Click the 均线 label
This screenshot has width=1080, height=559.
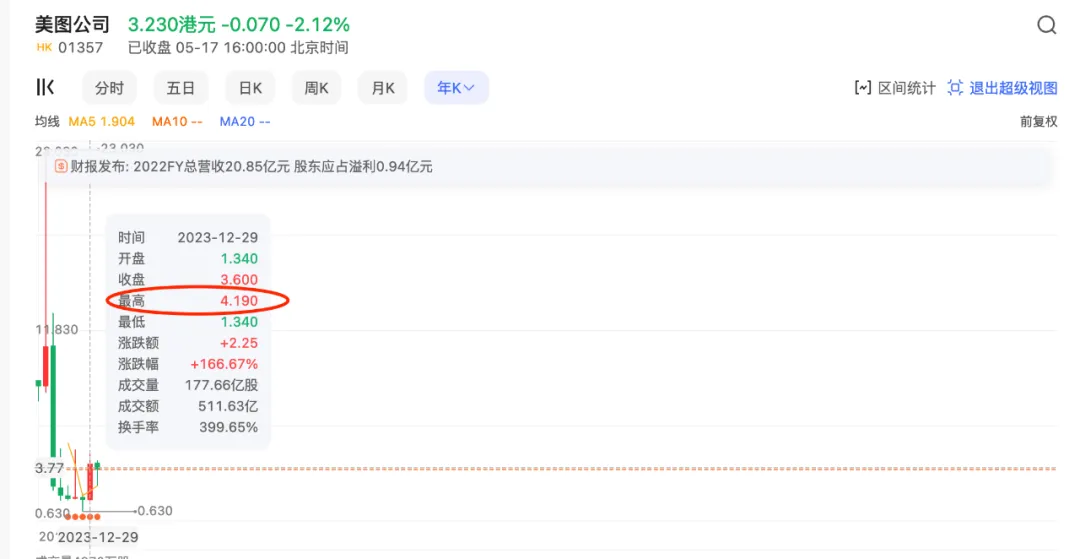[x=48, y=122]
